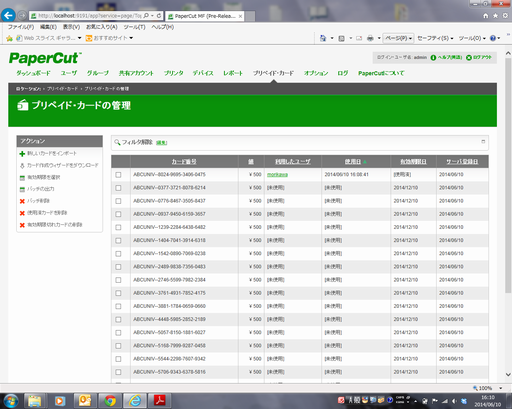Viewport: 512px width, 409px height.
Task: Check the box for card ABCUNIV-1404-7041-3914-6318
Action: point(118,241)
